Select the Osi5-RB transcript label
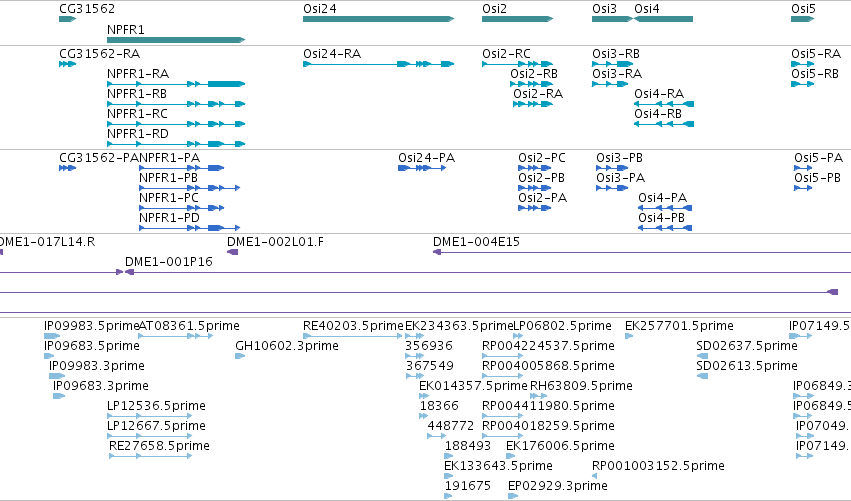Image resolution: width=851 pixels, height=501 pixels. click(815, 74)
